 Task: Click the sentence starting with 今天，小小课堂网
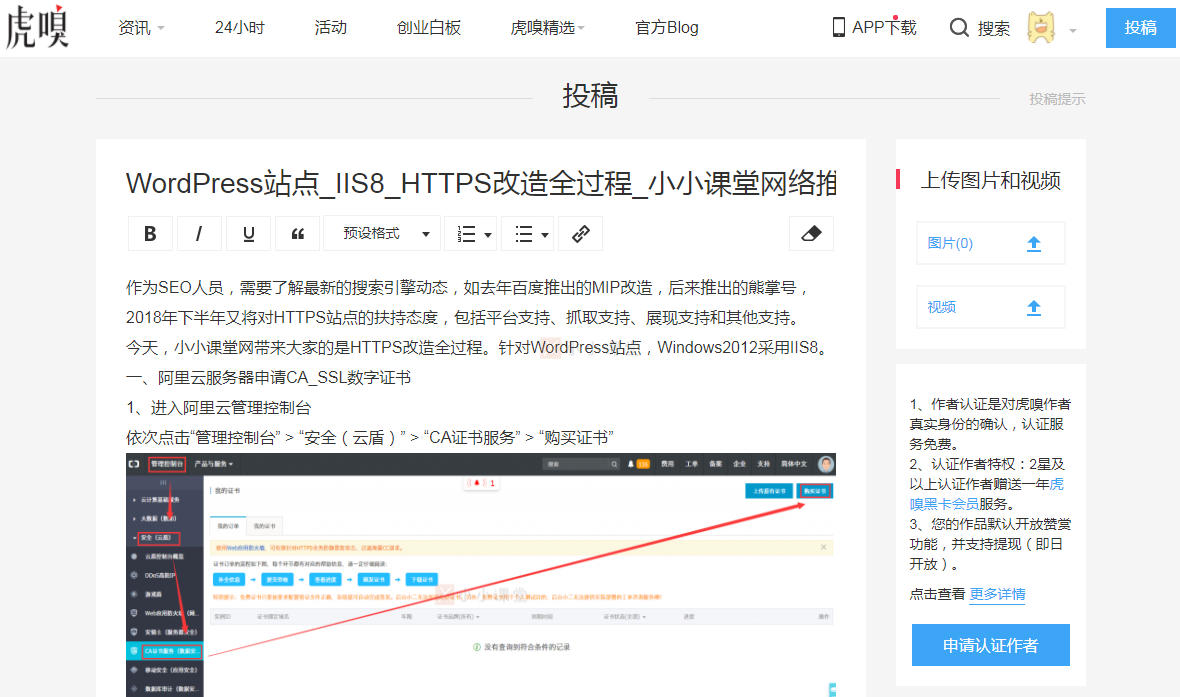click(x=476, y=348)
